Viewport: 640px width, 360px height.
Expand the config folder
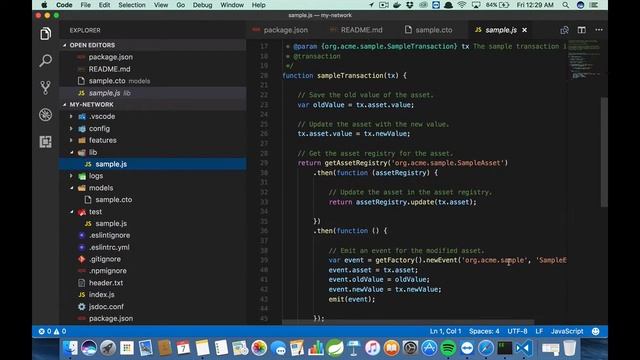click(x=71, y=129)
